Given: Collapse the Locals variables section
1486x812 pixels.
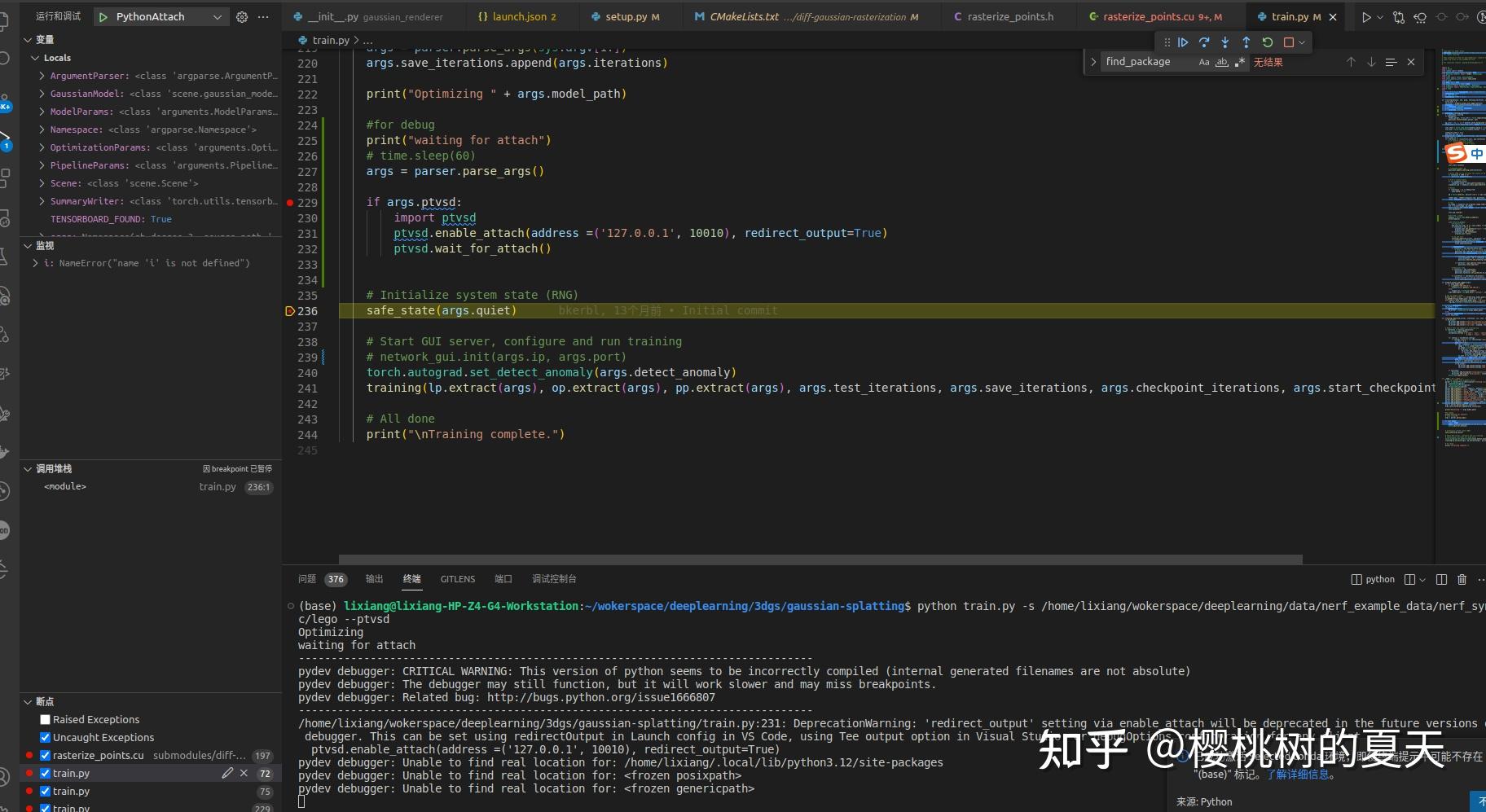Looking at the screenshot, I should (36, 57).
